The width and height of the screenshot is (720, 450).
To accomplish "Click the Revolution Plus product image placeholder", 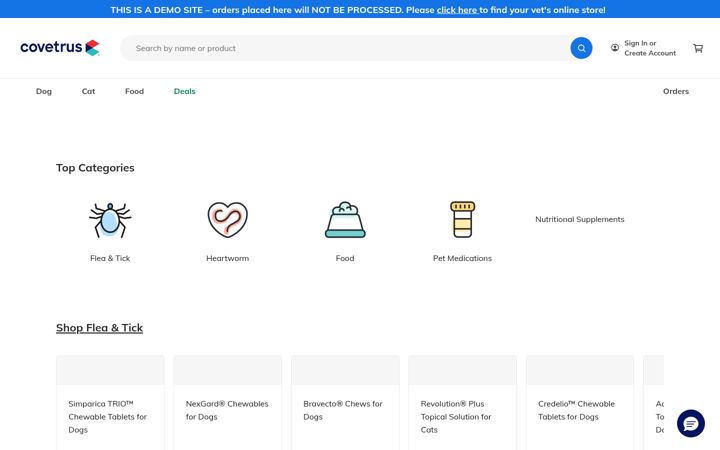I will pyautogui.click(x=462, y=370).
